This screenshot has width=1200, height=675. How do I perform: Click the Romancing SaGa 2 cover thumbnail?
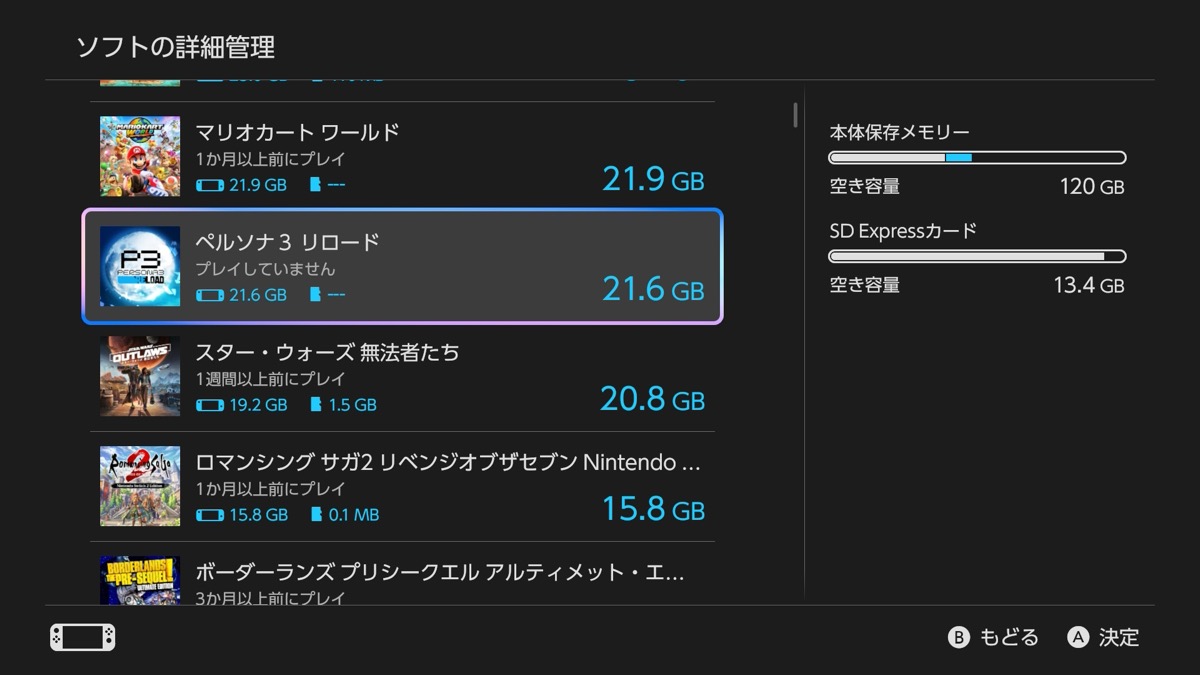tap(140, 486)
